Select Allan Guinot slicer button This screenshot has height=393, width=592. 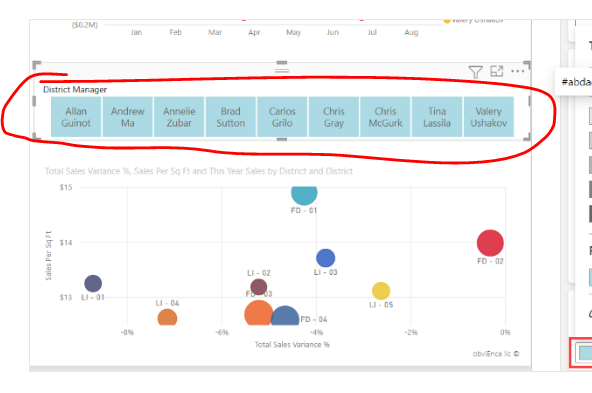[x=76, y=117]
